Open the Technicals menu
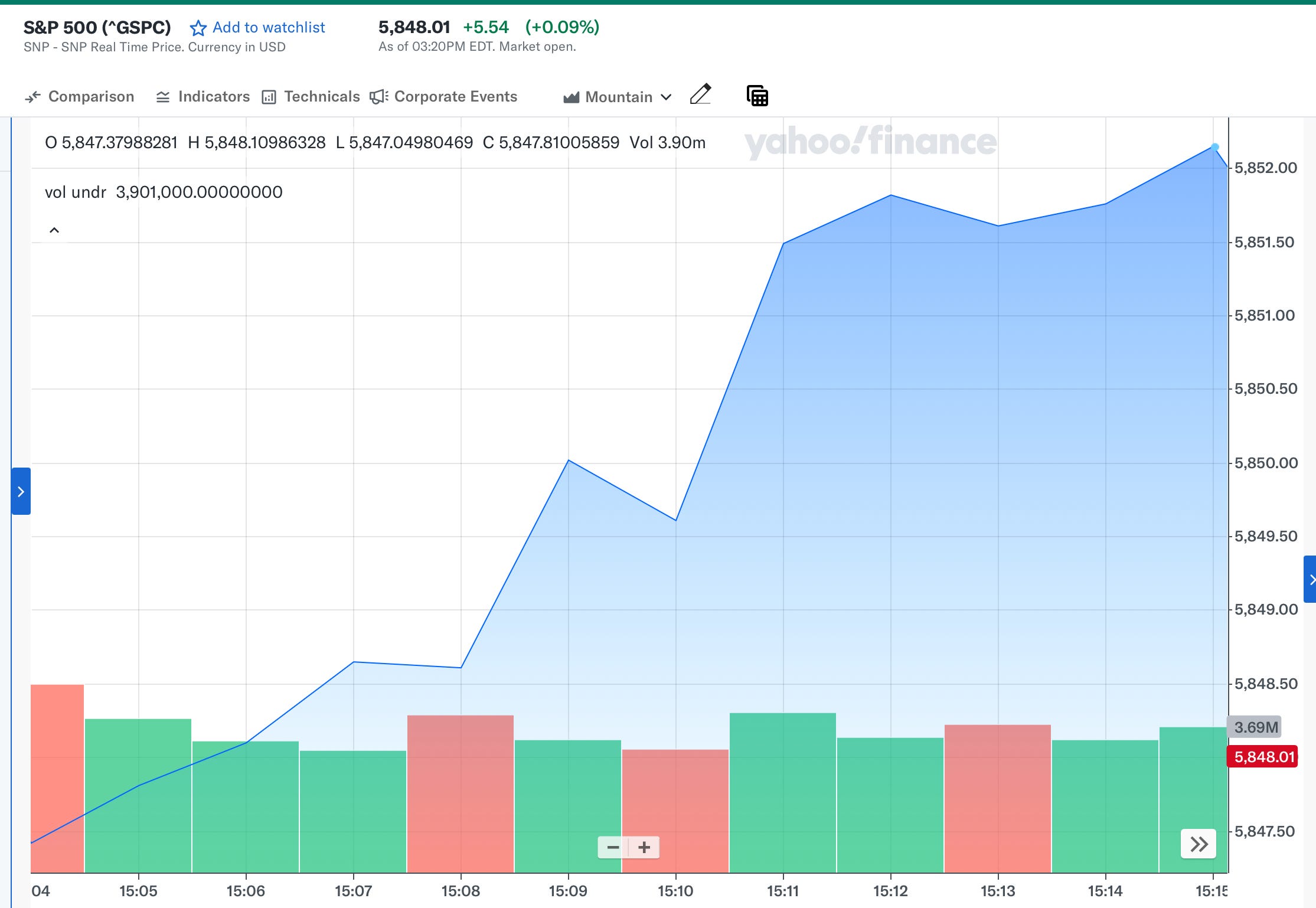The width and height of the screenshot is (1316, 908). pos(311,97)
